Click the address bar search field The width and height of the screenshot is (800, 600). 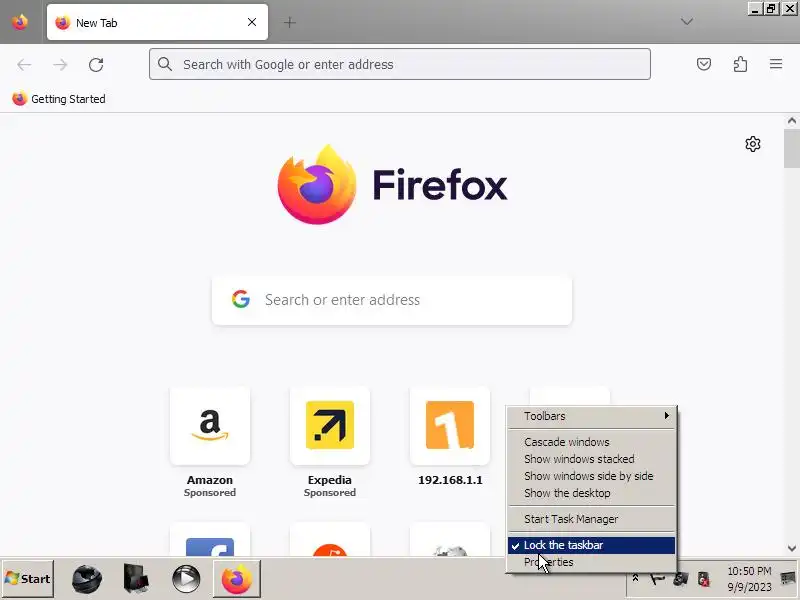399,64
